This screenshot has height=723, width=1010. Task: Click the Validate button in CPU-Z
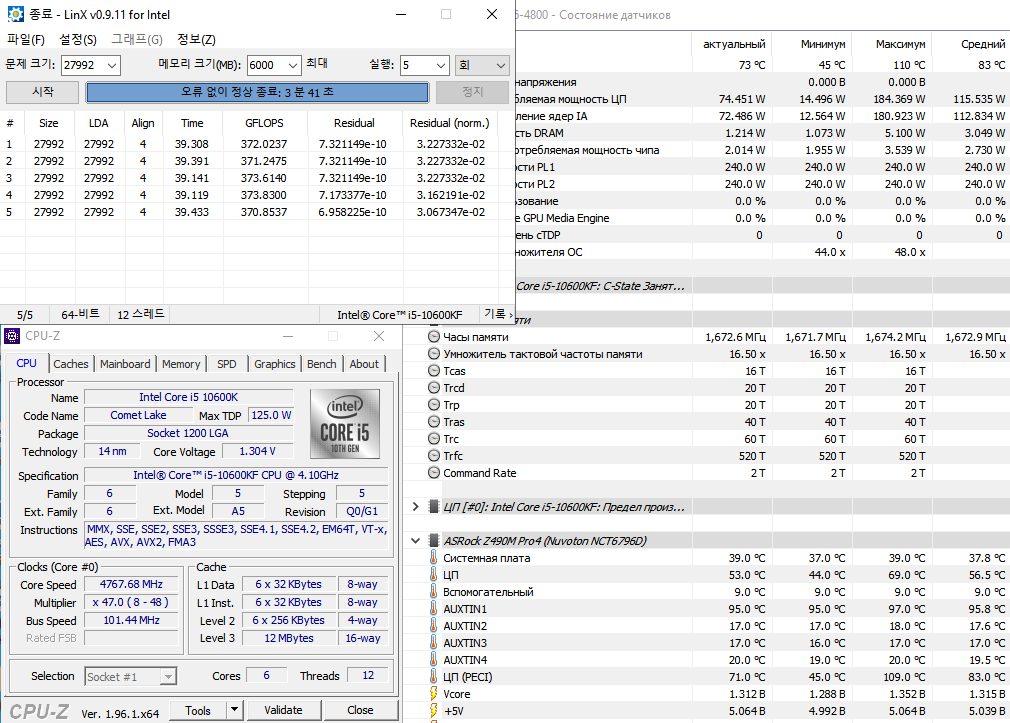pyautogui.click(x=283, y=710)
